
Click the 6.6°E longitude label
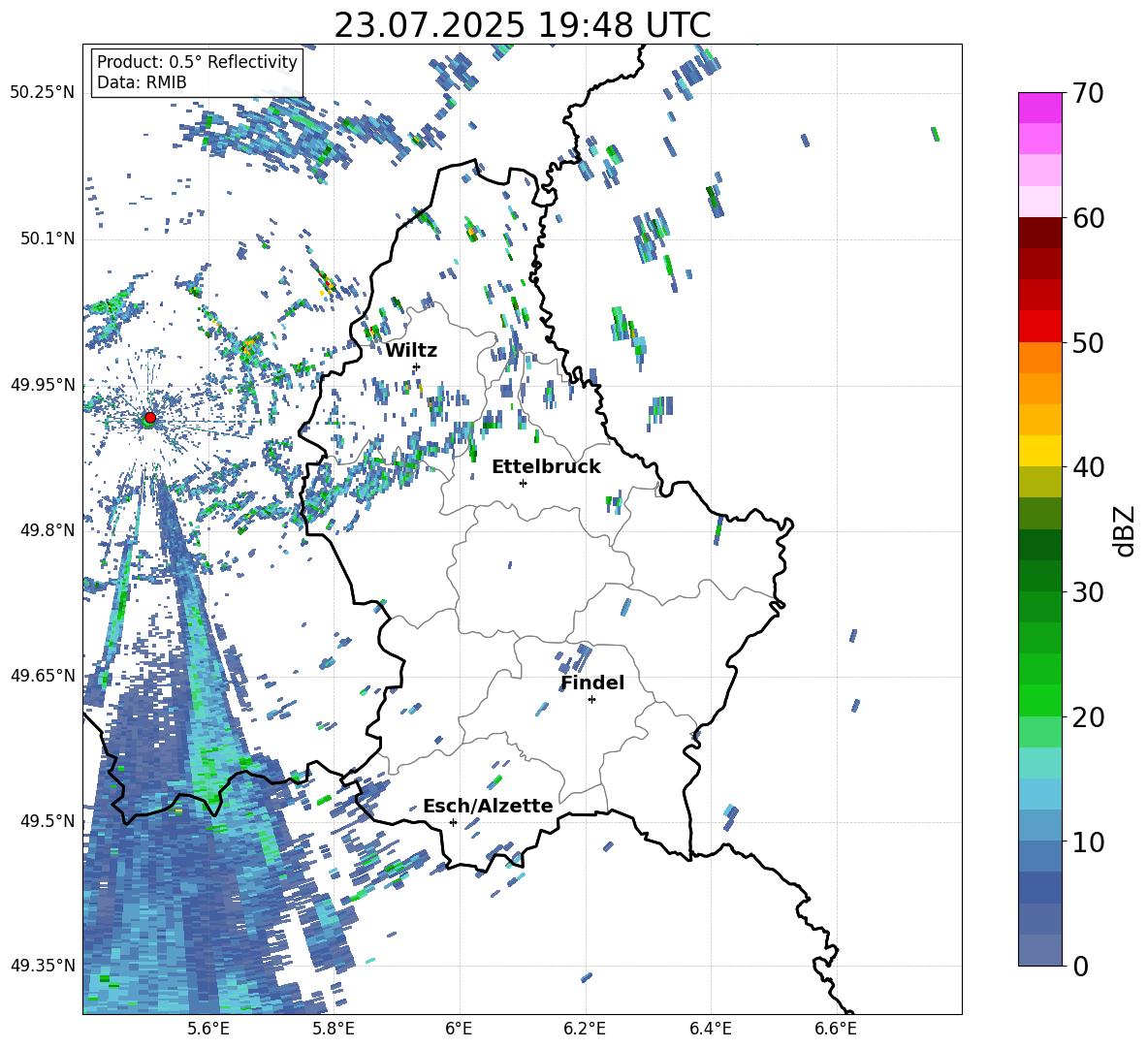[836, 1029]
